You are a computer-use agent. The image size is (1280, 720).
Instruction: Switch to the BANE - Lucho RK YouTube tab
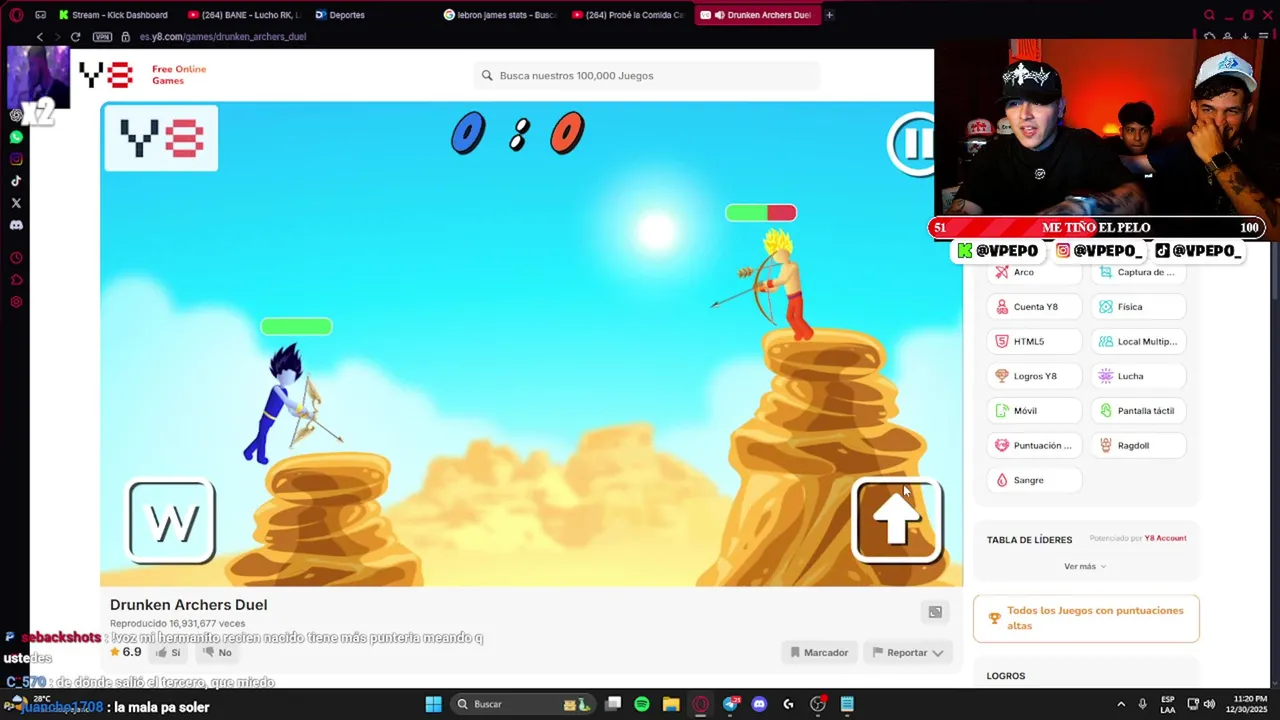(243, 15)
